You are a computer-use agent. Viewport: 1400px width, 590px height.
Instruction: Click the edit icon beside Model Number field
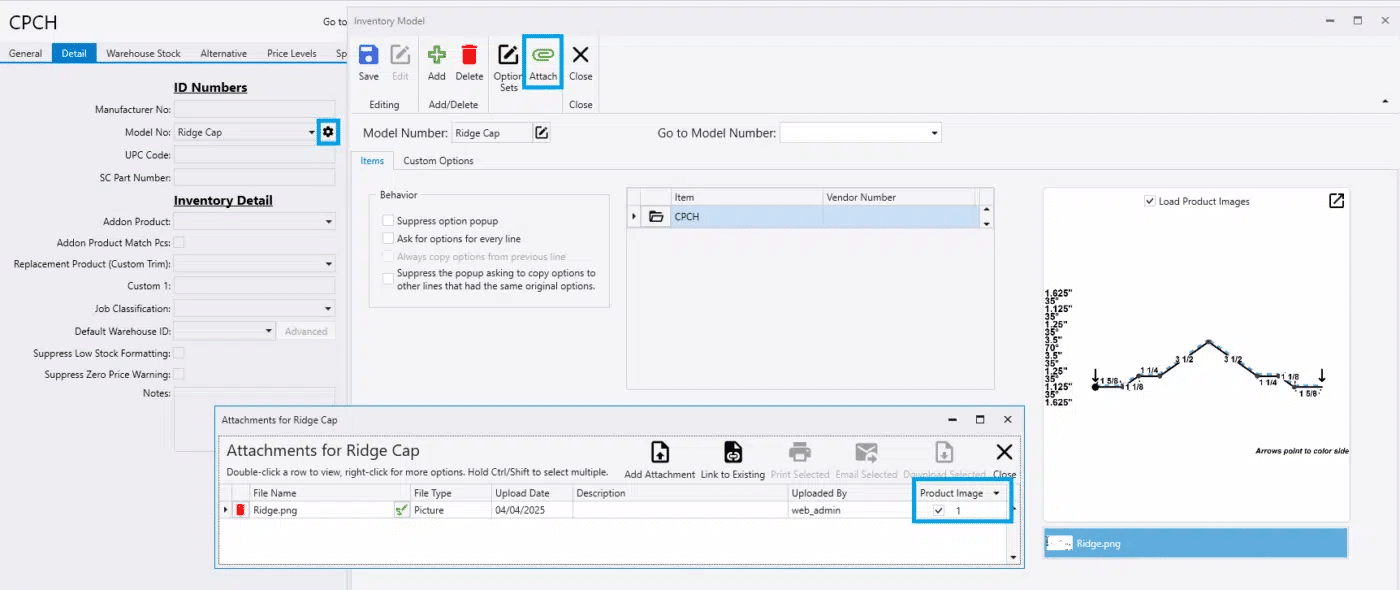(541, 133)
